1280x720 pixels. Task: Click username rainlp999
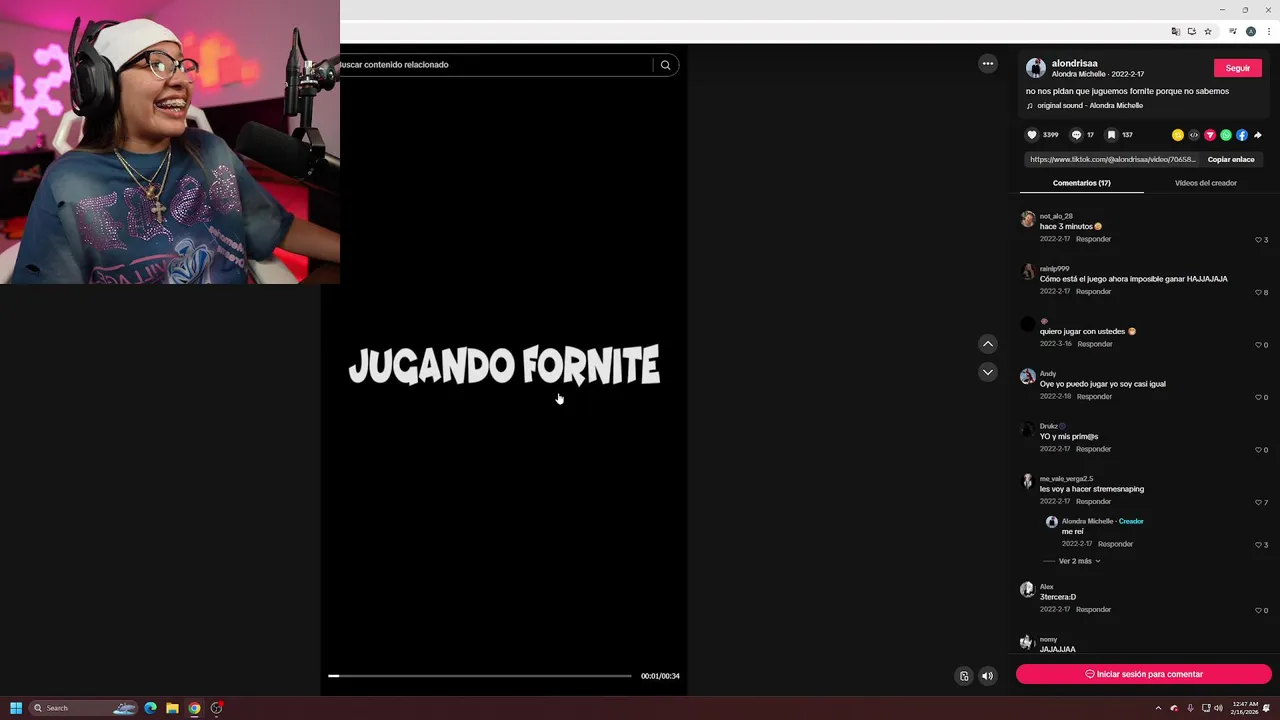click(x=1054, y=269)
